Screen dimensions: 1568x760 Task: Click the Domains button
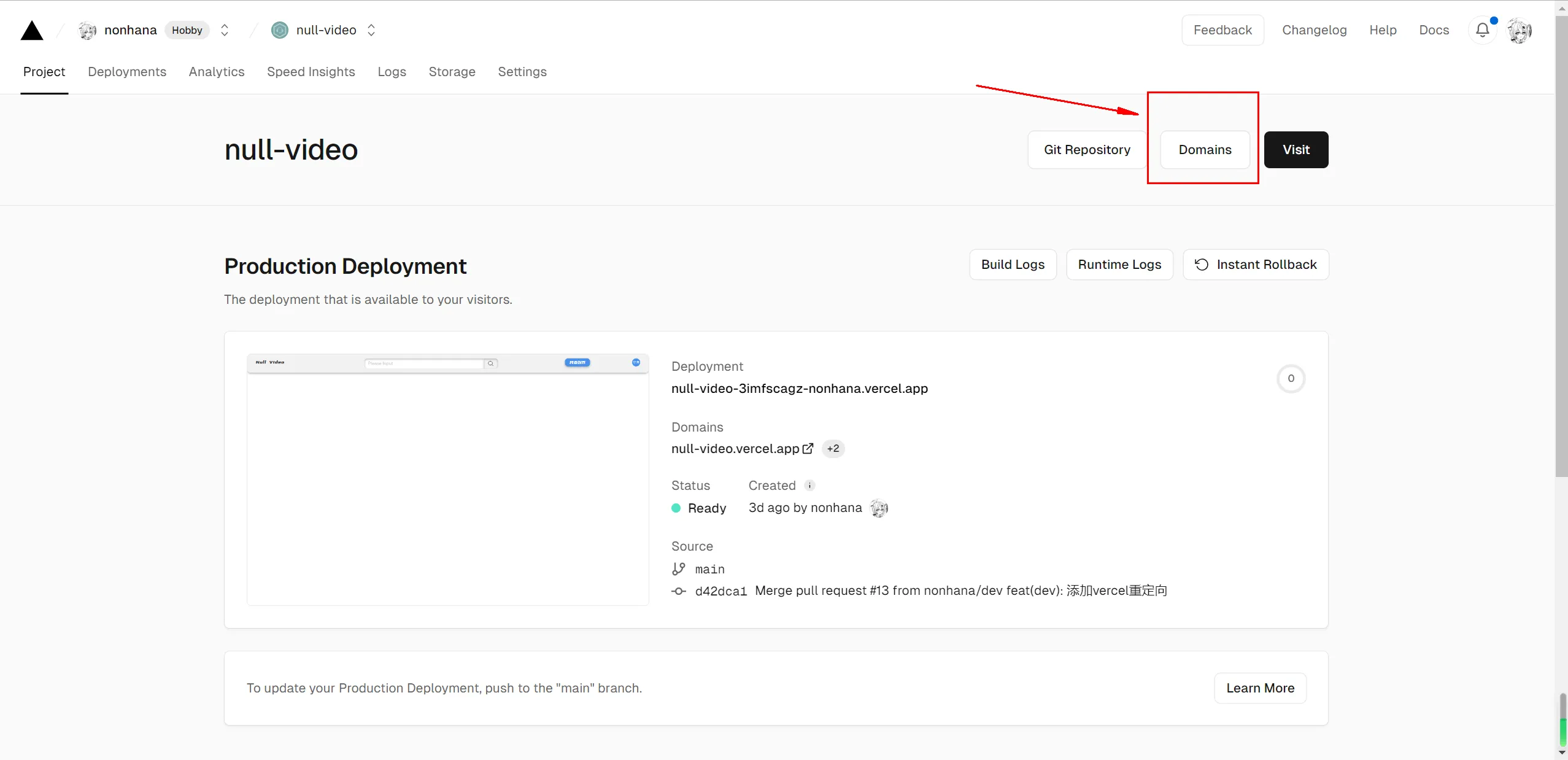(1205, 150)
